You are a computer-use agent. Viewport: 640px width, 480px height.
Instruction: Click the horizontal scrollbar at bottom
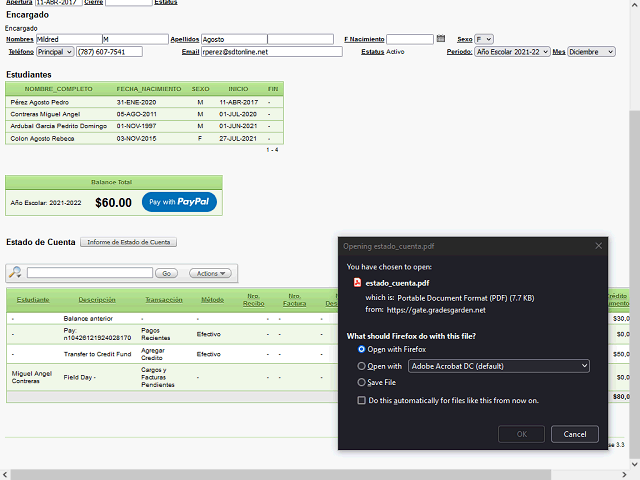click(x=300, y=473)
